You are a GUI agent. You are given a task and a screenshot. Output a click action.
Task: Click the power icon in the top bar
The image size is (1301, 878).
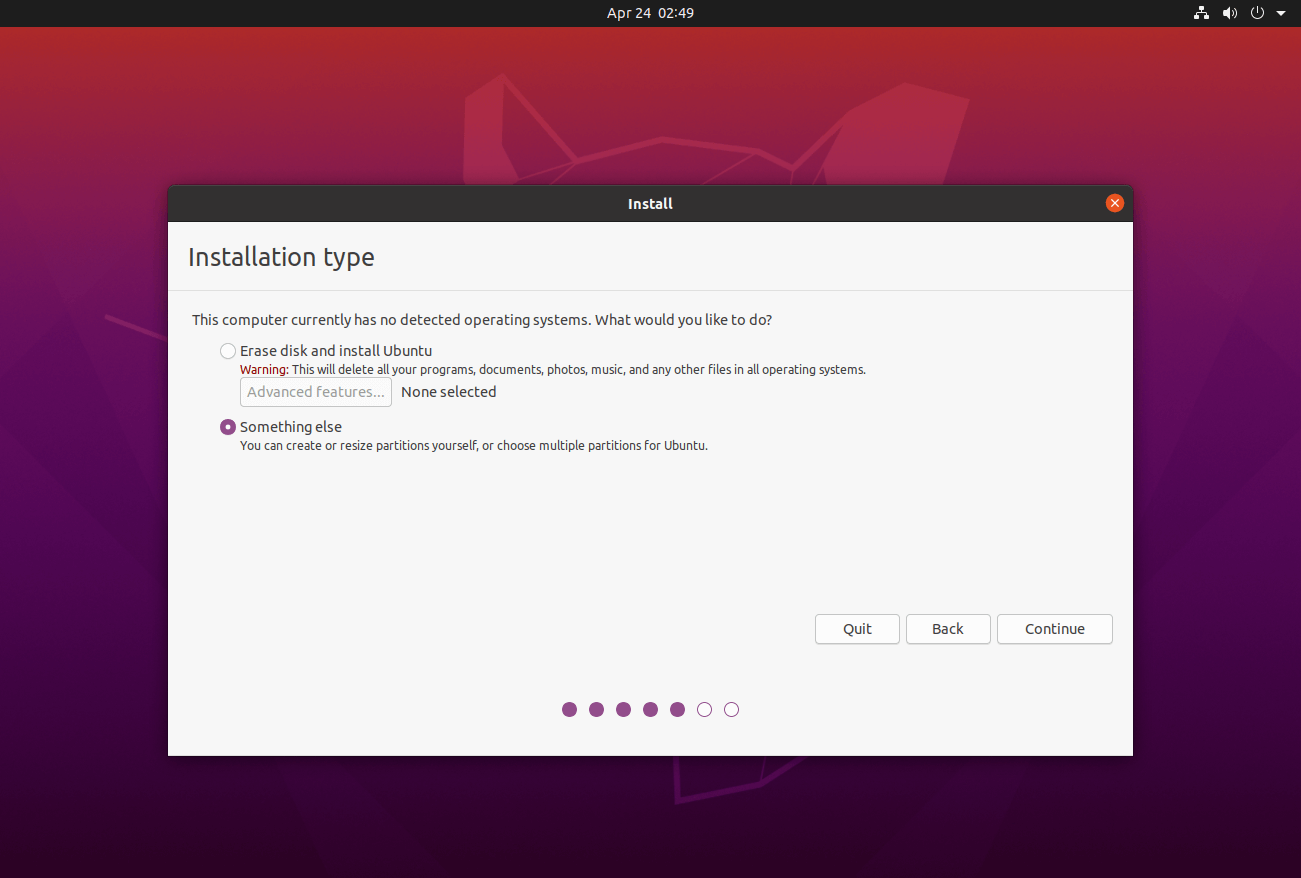[1256, 13]
